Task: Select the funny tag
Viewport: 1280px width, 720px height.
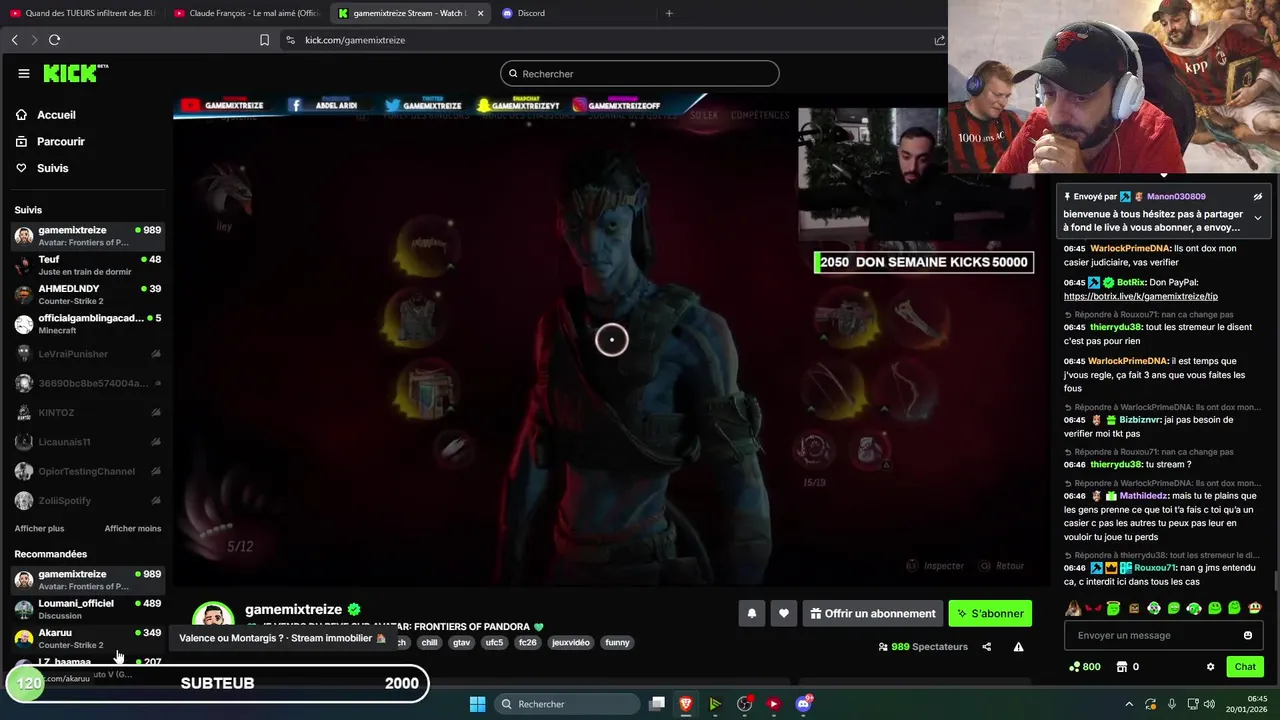Action: point(617,642)
